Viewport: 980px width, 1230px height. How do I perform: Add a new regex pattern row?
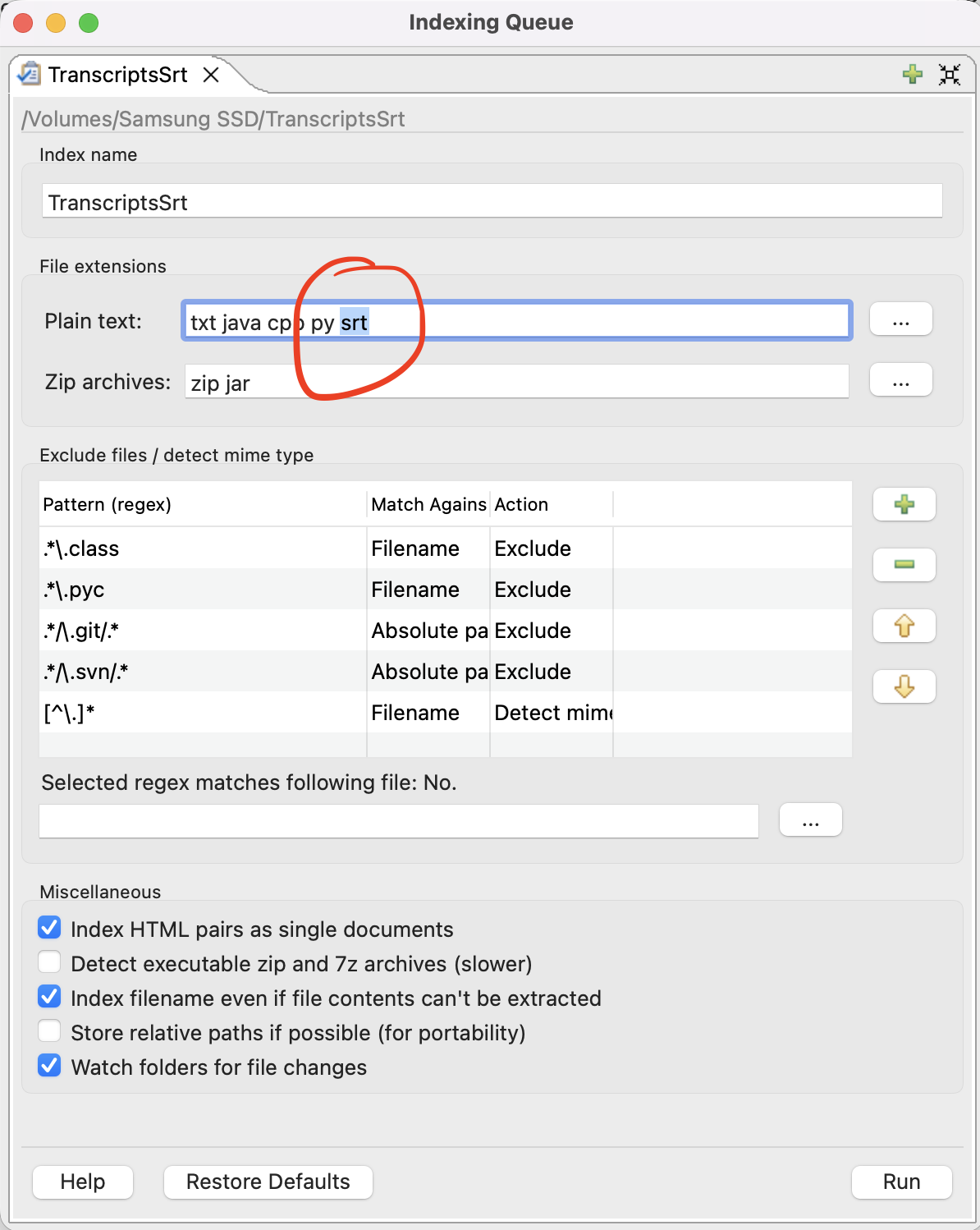pyautogui.click(x=904, y=504)
